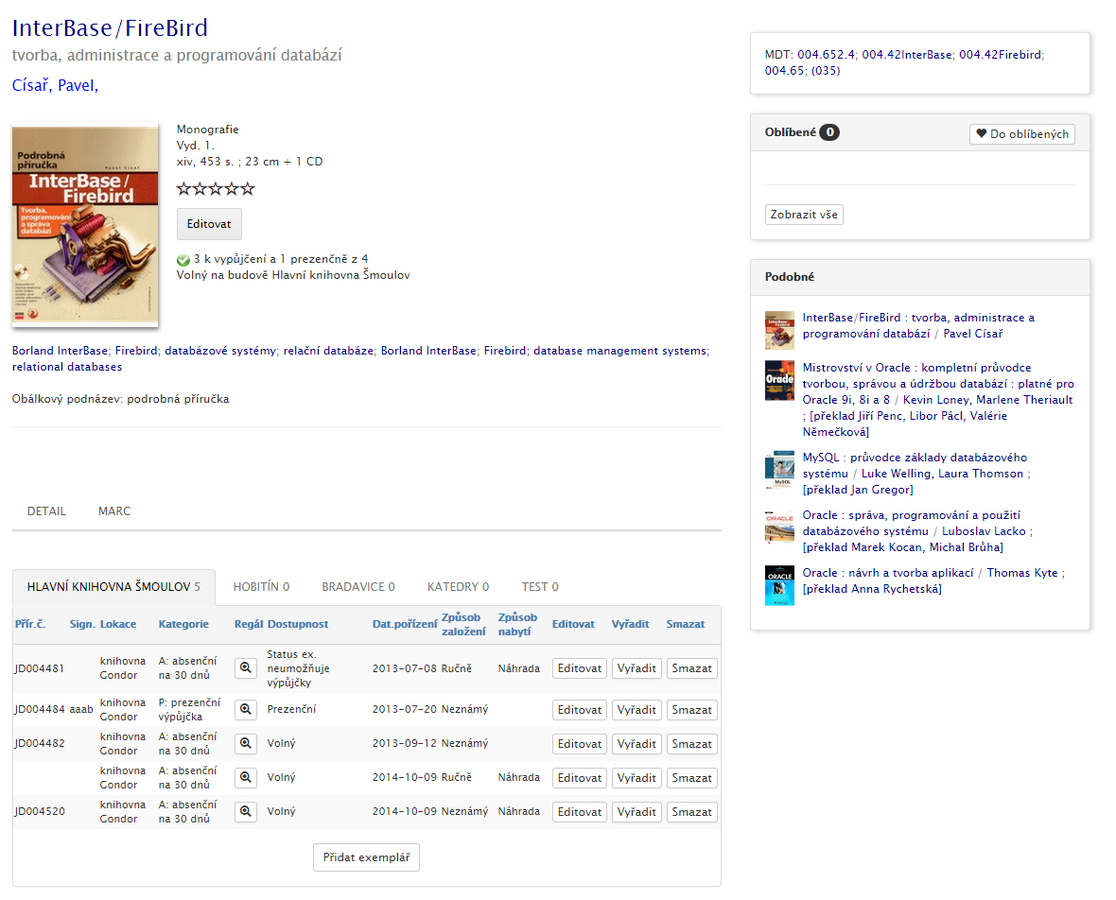Screen dimensions: 1116x900
Task: Click subject link relační databáze
Action: (328, 351)
